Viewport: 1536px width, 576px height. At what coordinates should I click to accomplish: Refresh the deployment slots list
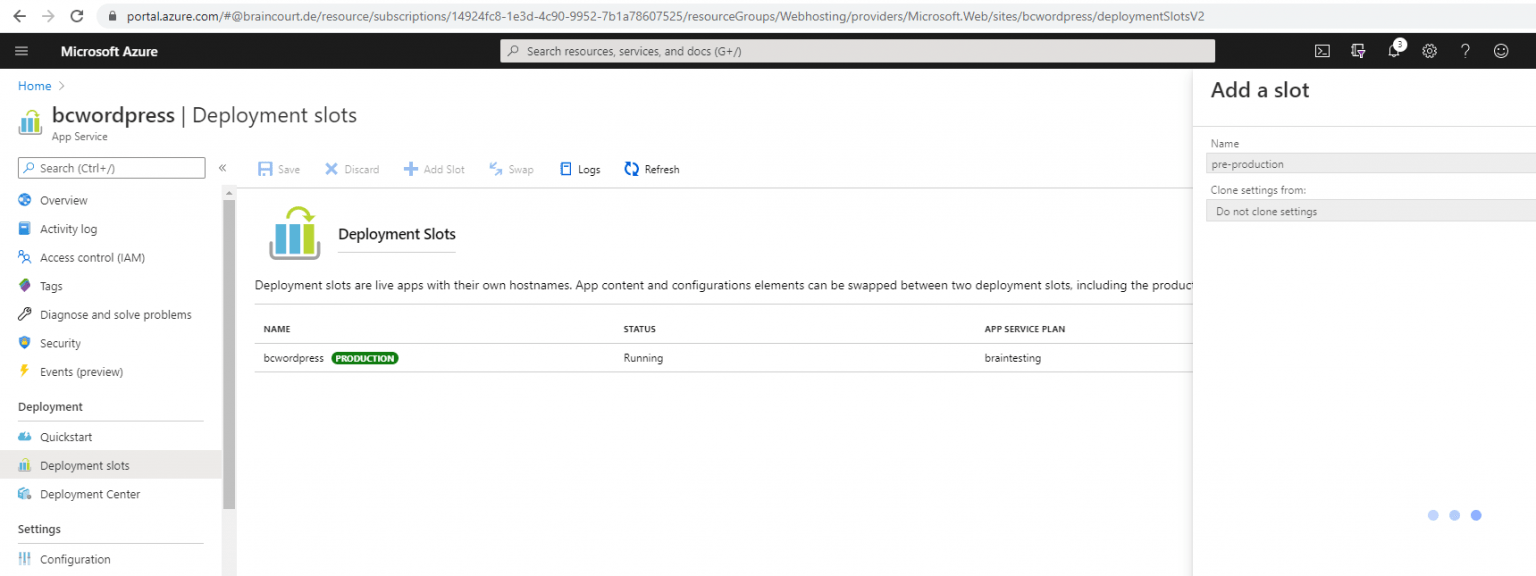pos(651,168)
